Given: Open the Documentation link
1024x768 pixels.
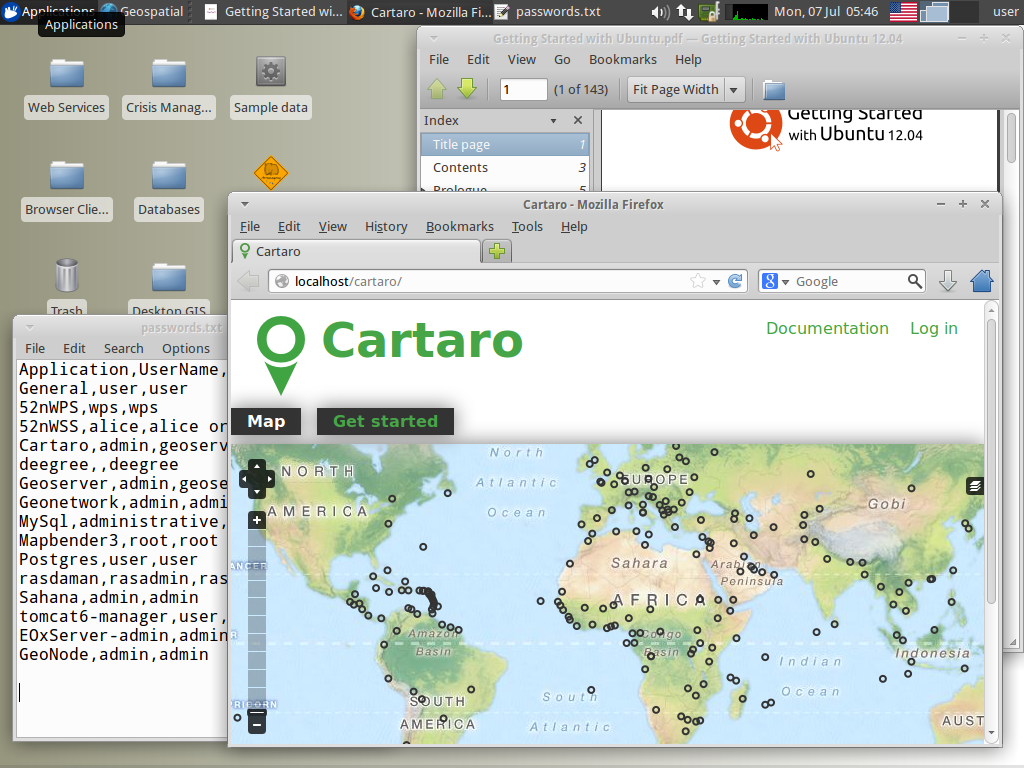Looking at the screenshot, I should [827, 328].
